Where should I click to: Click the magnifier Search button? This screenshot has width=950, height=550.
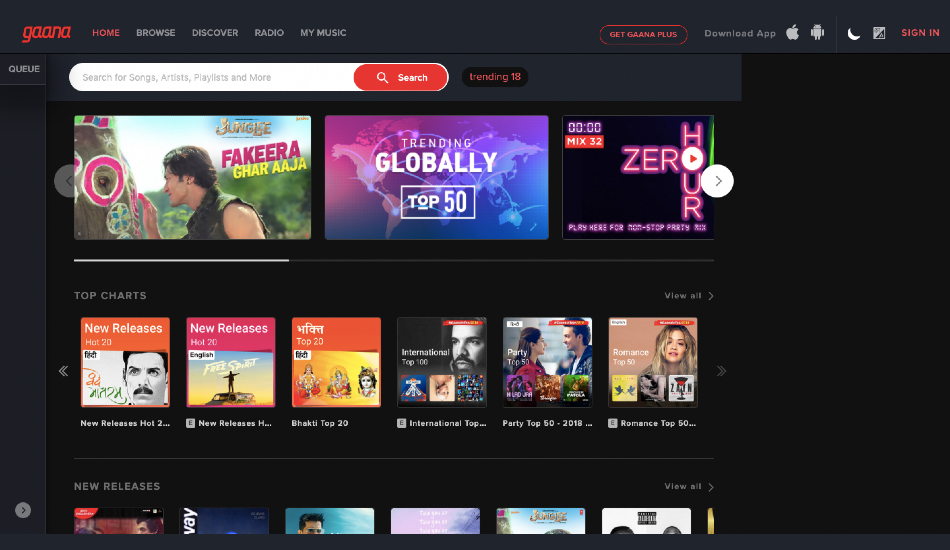tap(401, 78)
